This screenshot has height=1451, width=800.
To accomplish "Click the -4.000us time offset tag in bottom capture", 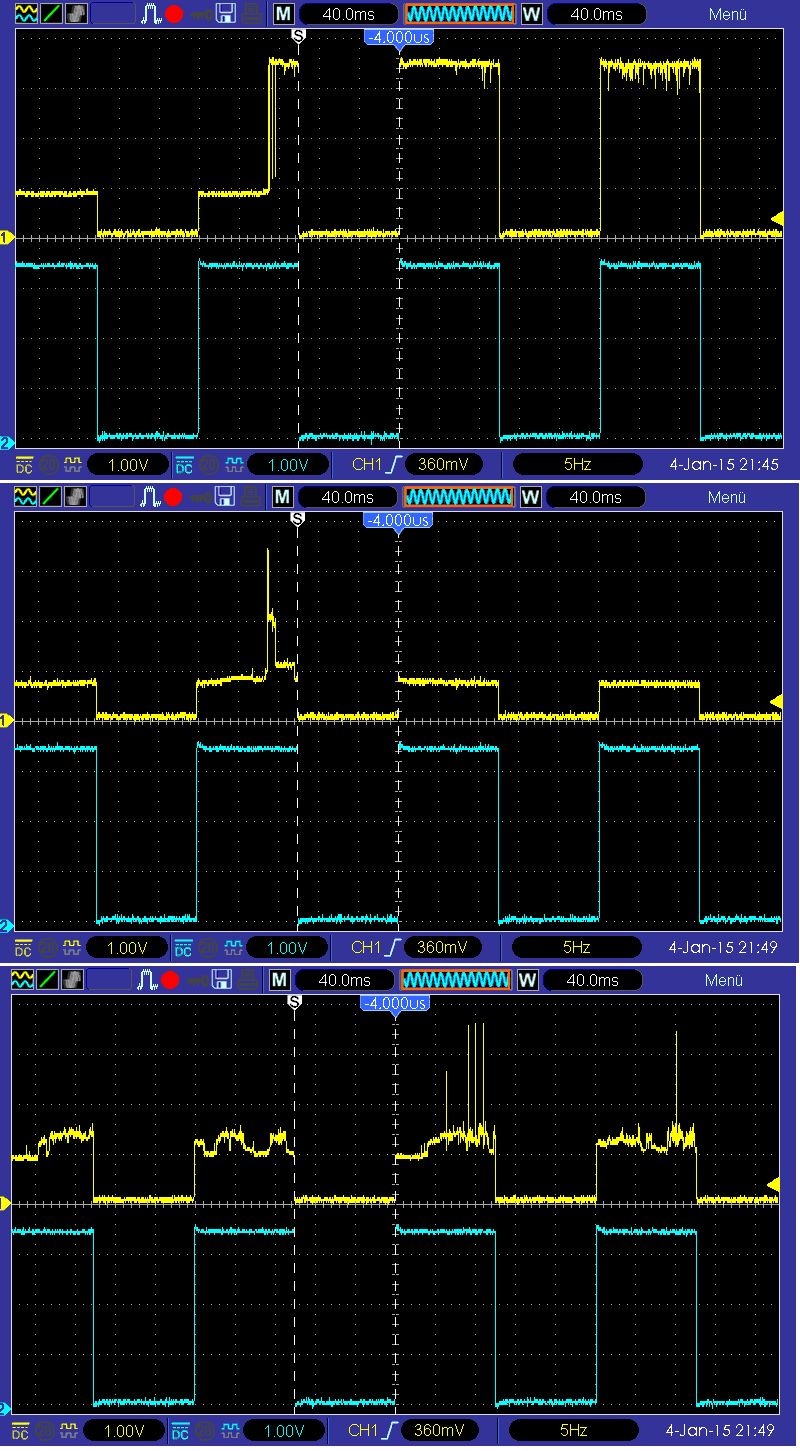I will tap(395, 1003).
